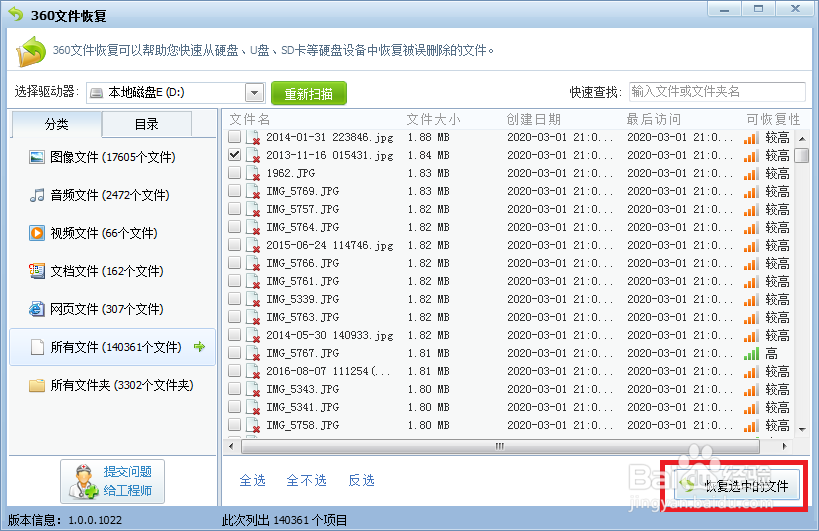Switch to the 分类 tab
This screenshot has width=819, height=531.
point(56,124)
